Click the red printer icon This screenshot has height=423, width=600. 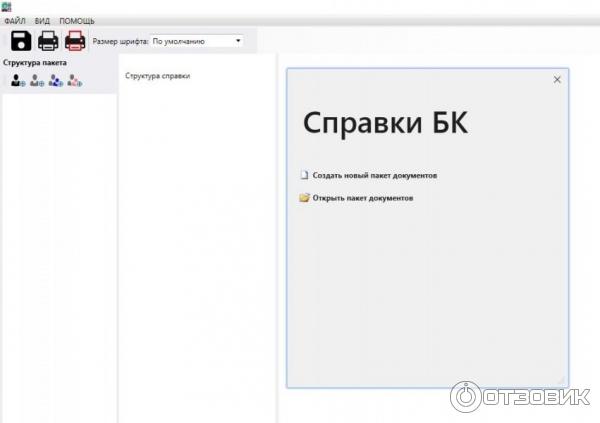75,41
